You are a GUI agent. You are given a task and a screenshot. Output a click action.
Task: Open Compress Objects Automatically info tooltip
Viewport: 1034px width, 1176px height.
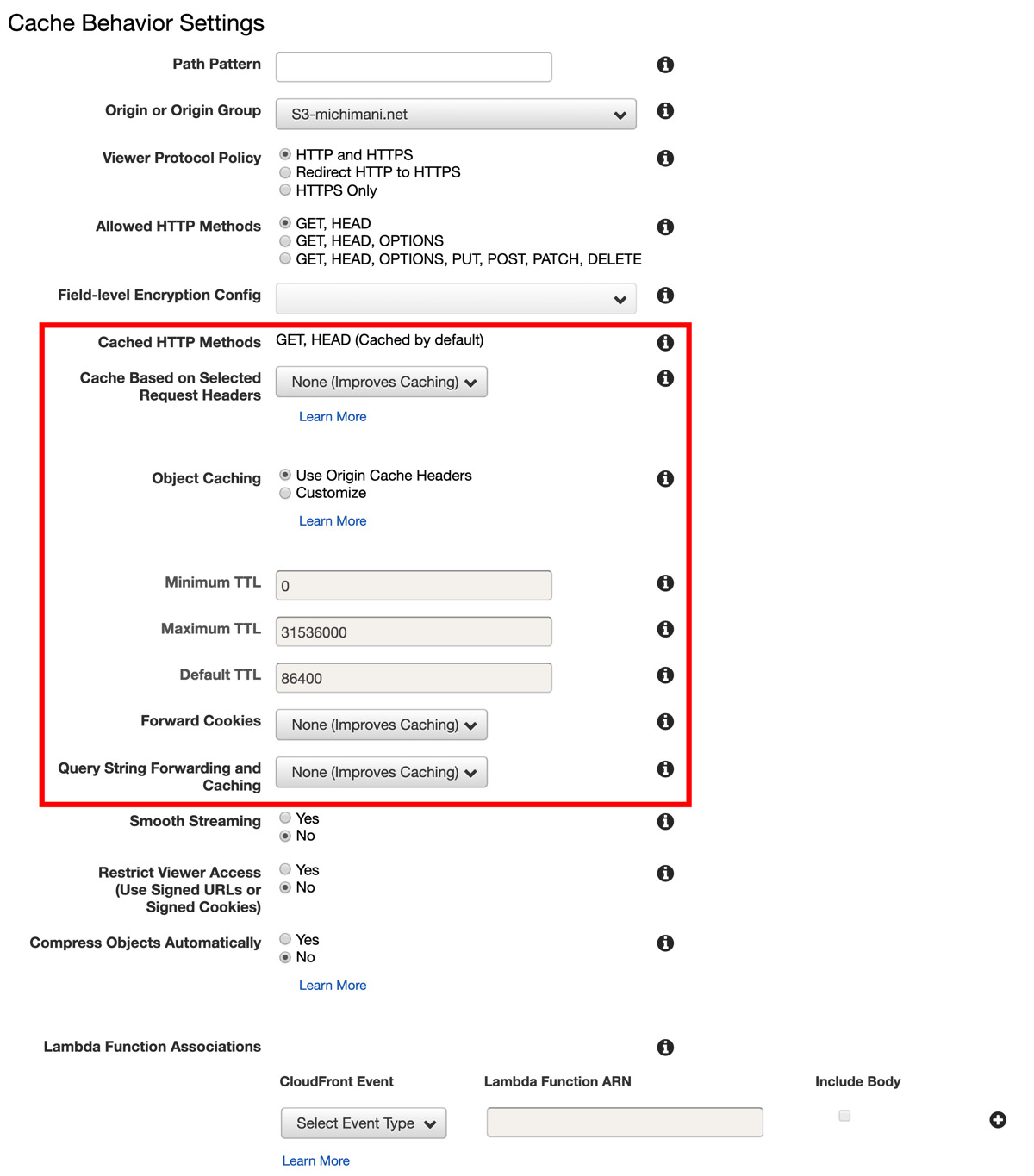coord(664,943)
